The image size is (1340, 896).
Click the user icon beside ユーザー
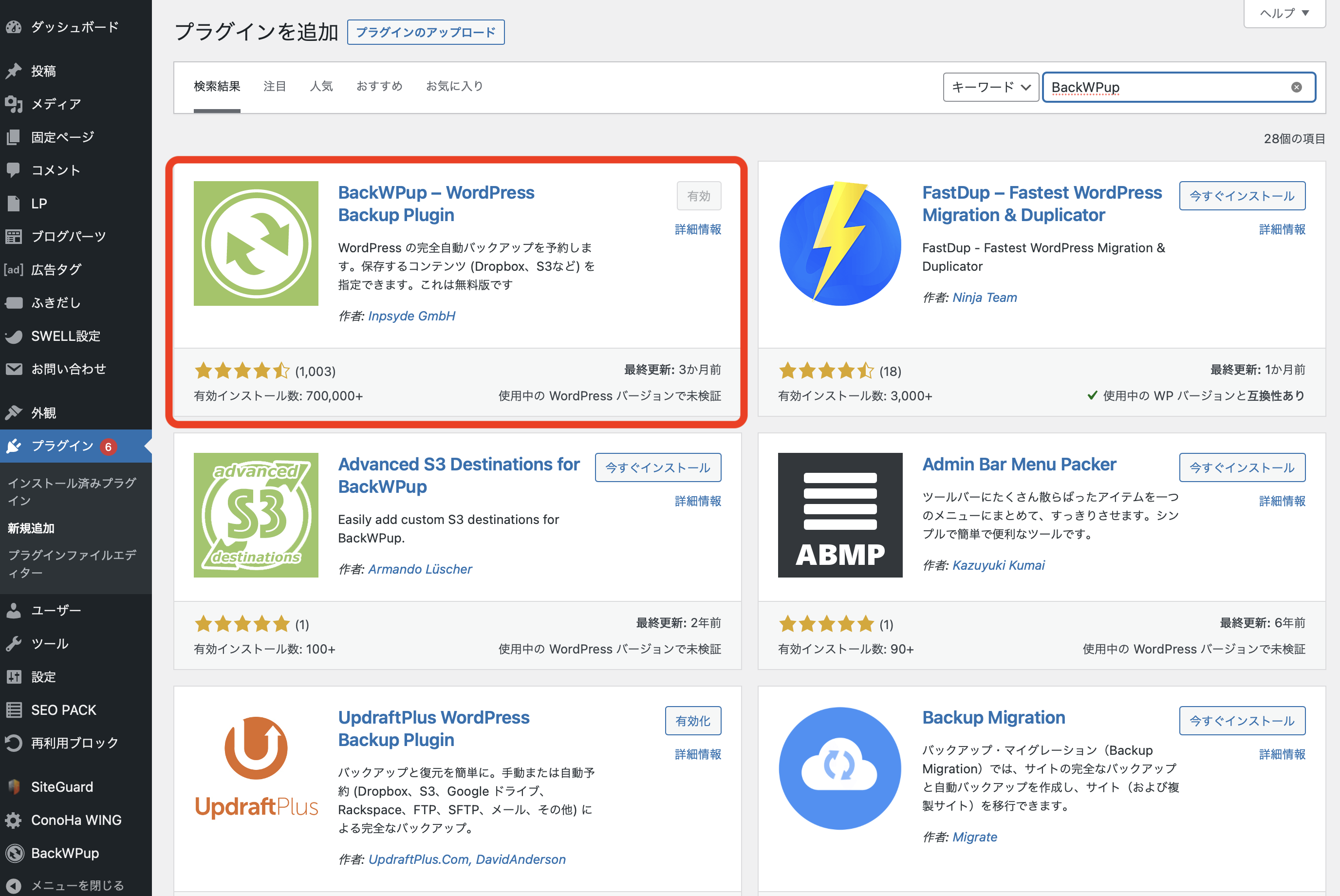coord(14,611)
